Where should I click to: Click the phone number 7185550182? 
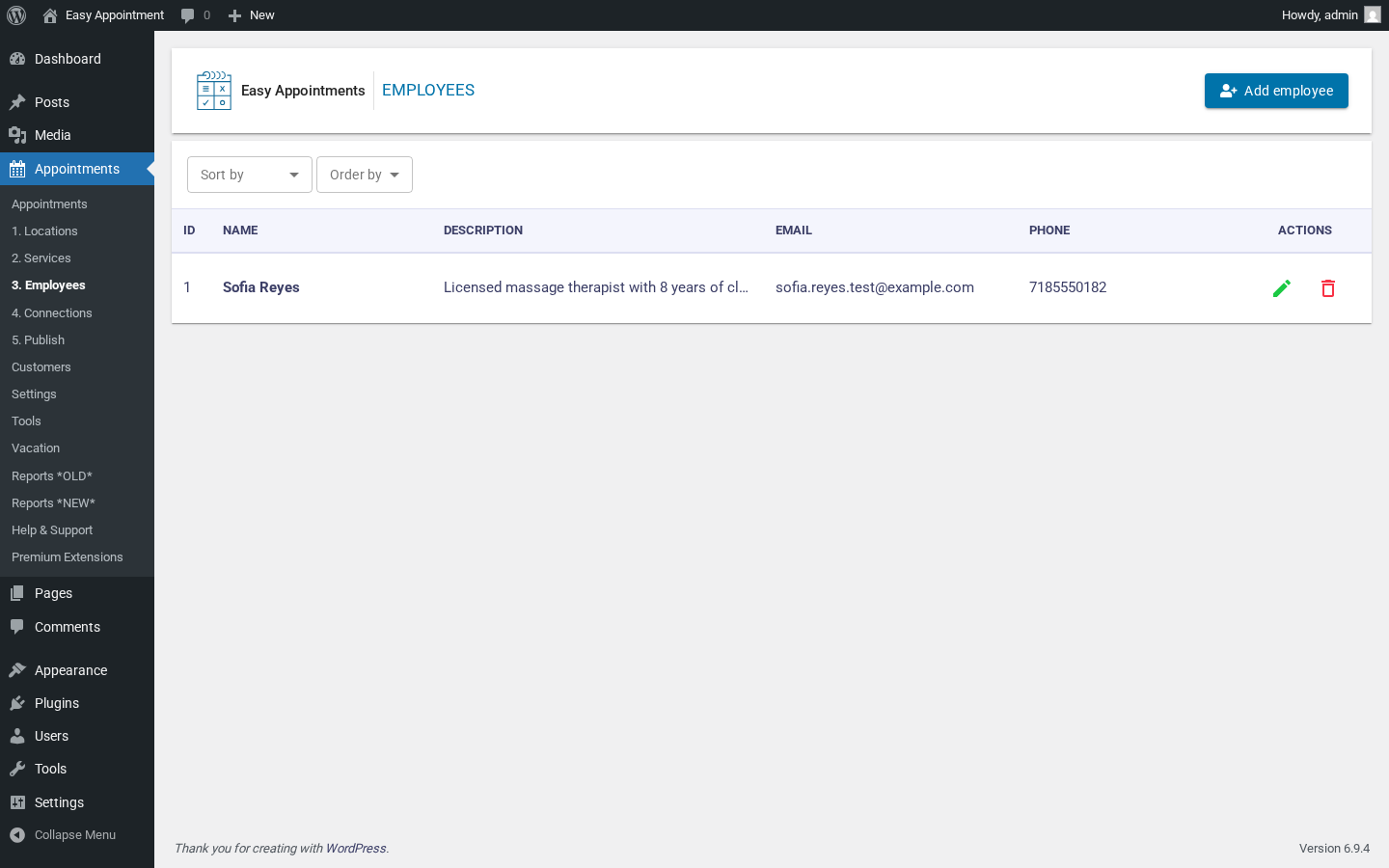click(1068, 287)
